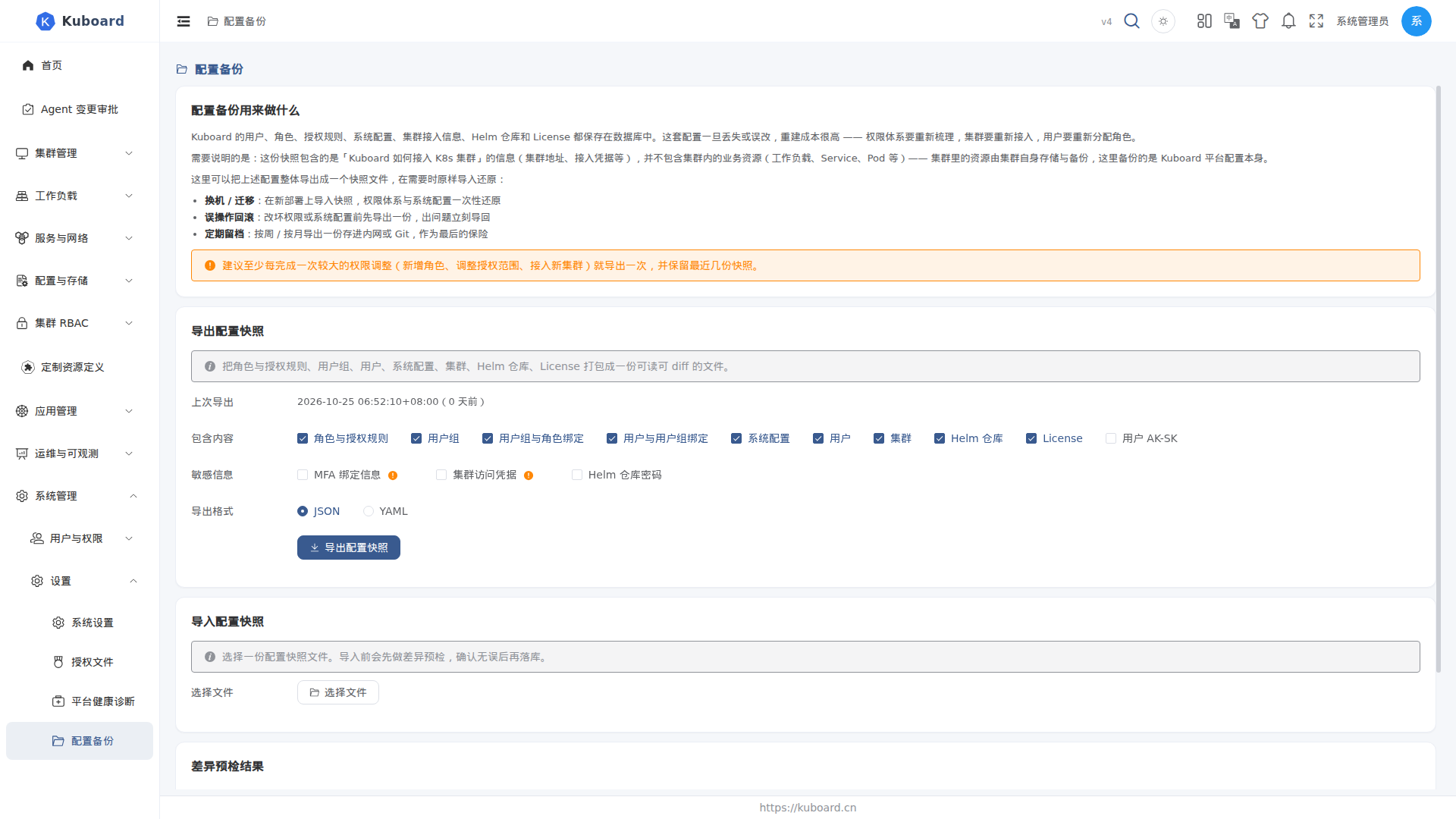Open the skin theme shirt icon
The height and width of the screenshot is (819, 1456).
(x=1260, y=21)
